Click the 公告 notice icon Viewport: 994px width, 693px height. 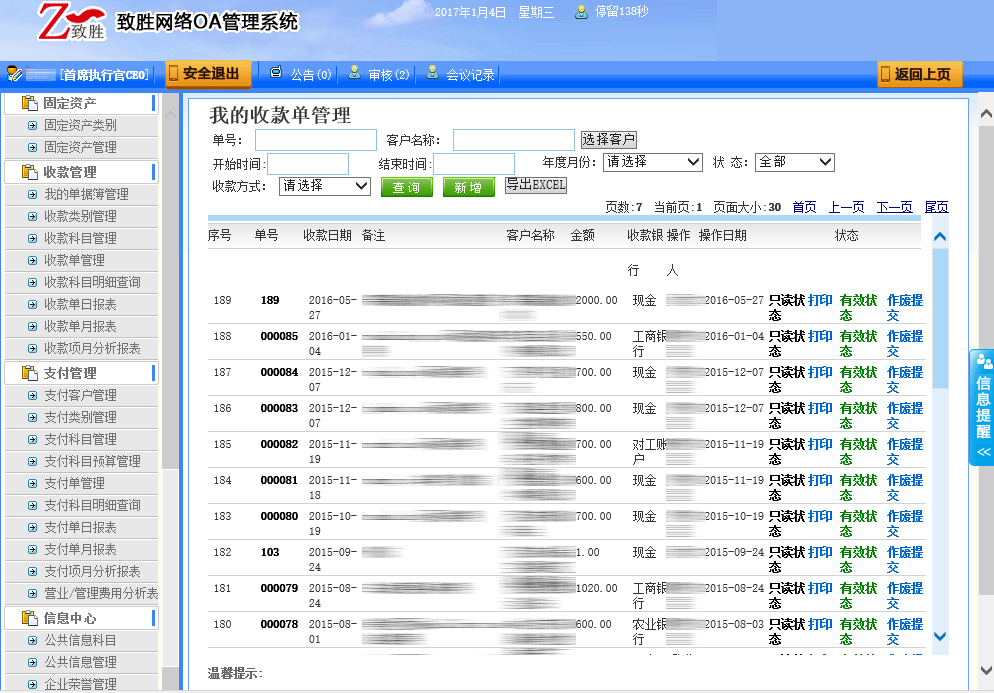click(x=276, y=72)
